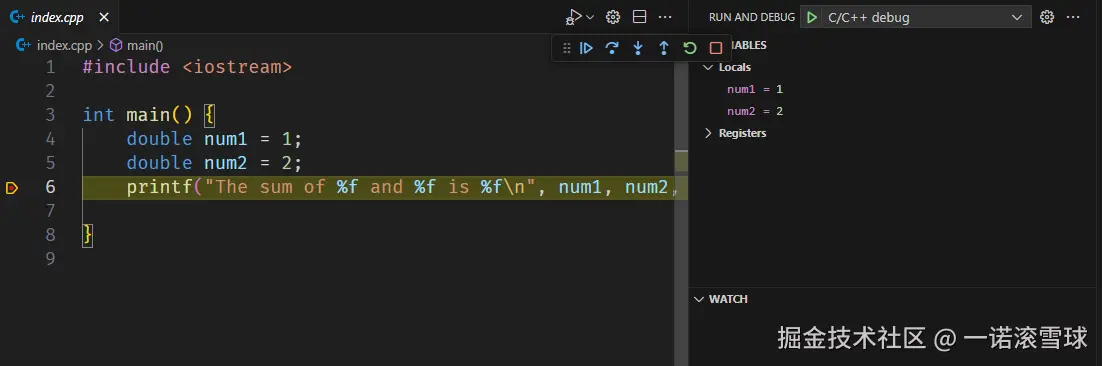Close the index.cpp tab
The image size is (1102, 366).
pyautogui.click(x=103, y=18)
